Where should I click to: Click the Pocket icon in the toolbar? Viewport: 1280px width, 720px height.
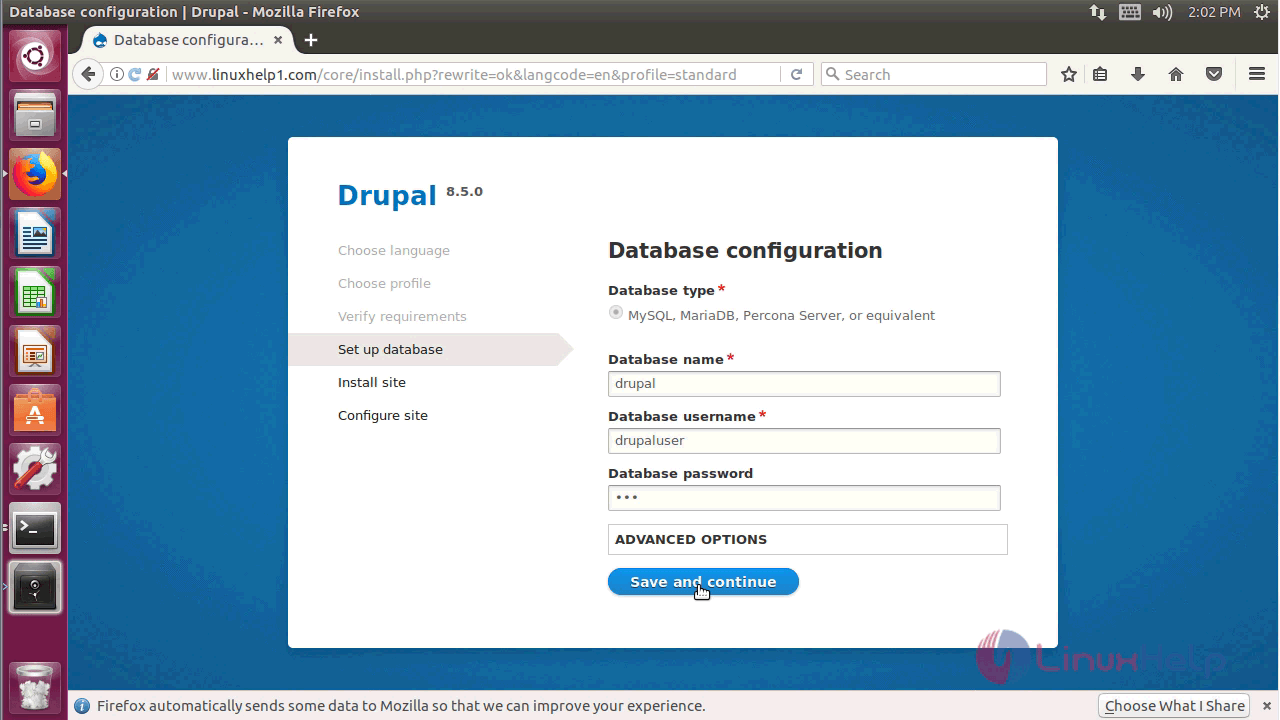point(1214,74)
